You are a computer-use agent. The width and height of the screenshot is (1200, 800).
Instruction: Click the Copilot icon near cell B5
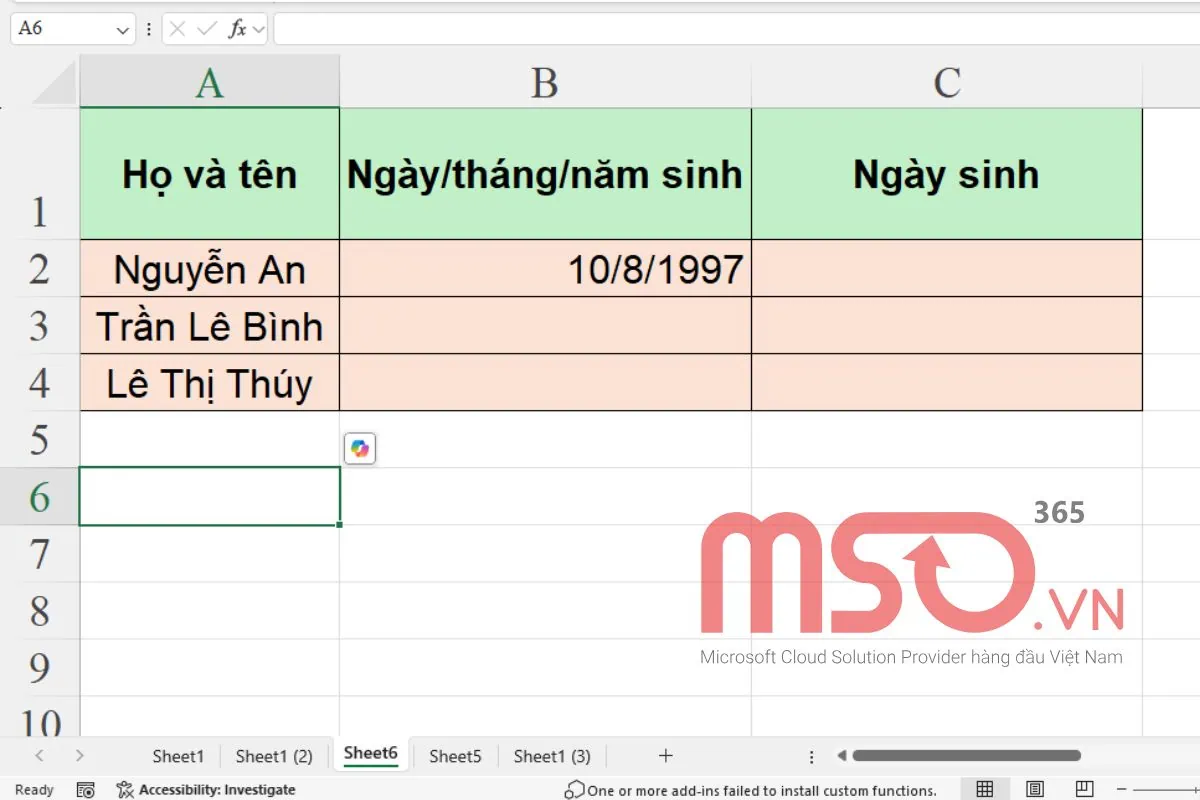click(360, 448)
